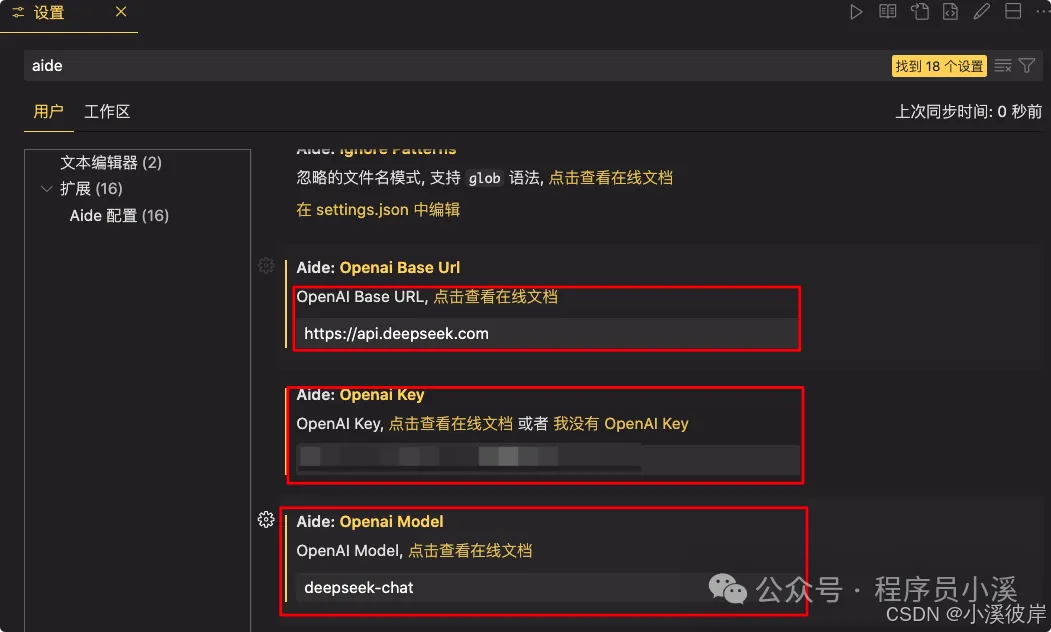
Task: Collapse the 扩展 (16) tree chevron
Action: tap(46, 189)
